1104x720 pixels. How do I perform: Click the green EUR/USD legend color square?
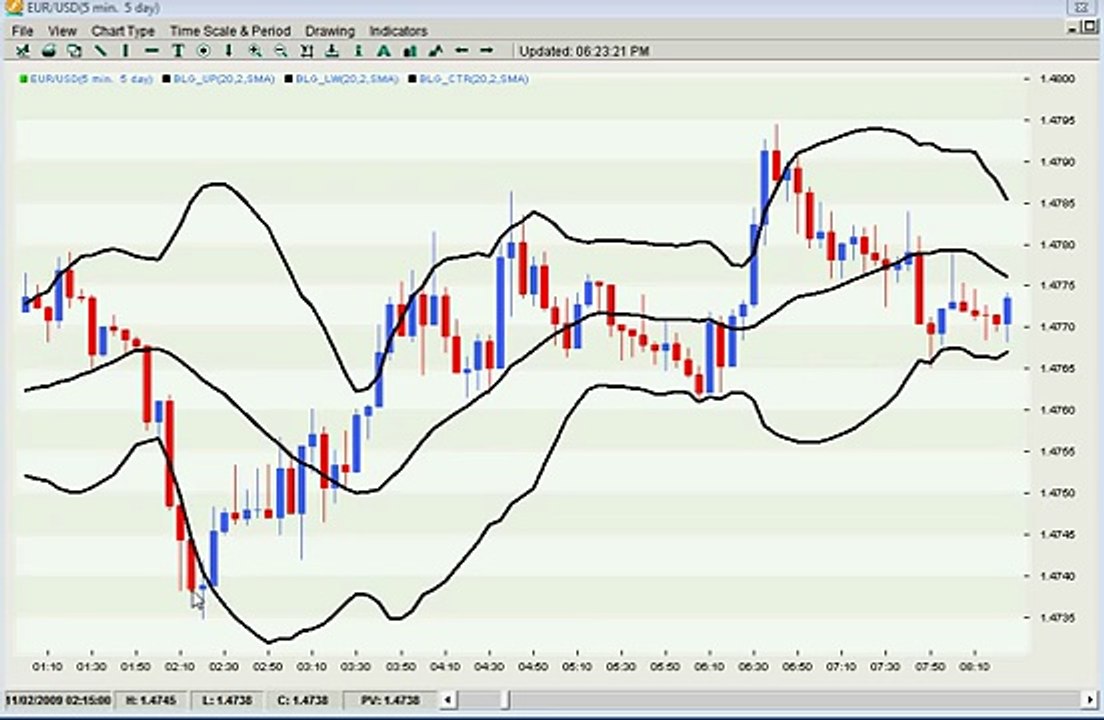24,79
